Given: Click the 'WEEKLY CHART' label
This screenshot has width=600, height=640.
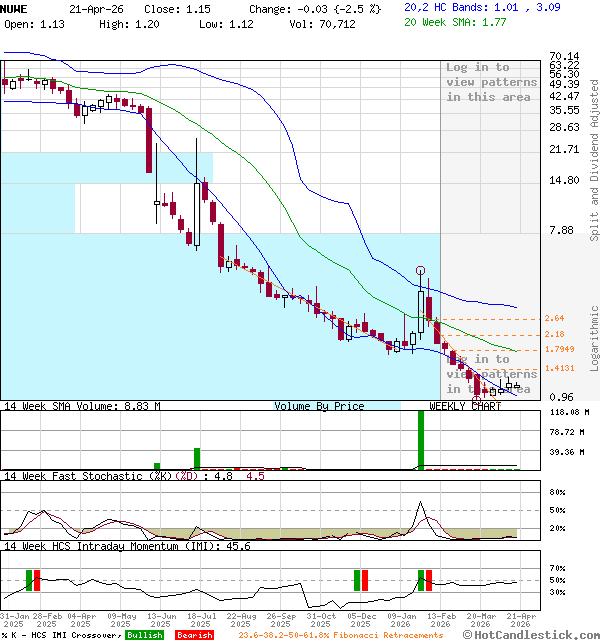Looking at the screenshot, I should [465, 407].
